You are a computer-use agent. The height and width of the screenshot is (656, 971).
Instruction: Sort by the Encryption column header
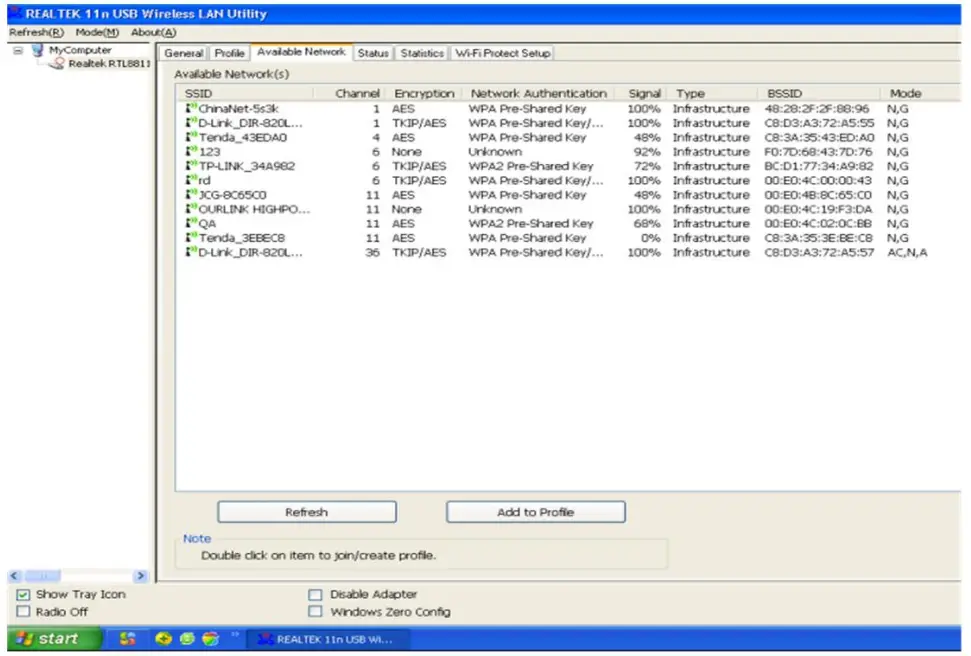click(425, 94)
